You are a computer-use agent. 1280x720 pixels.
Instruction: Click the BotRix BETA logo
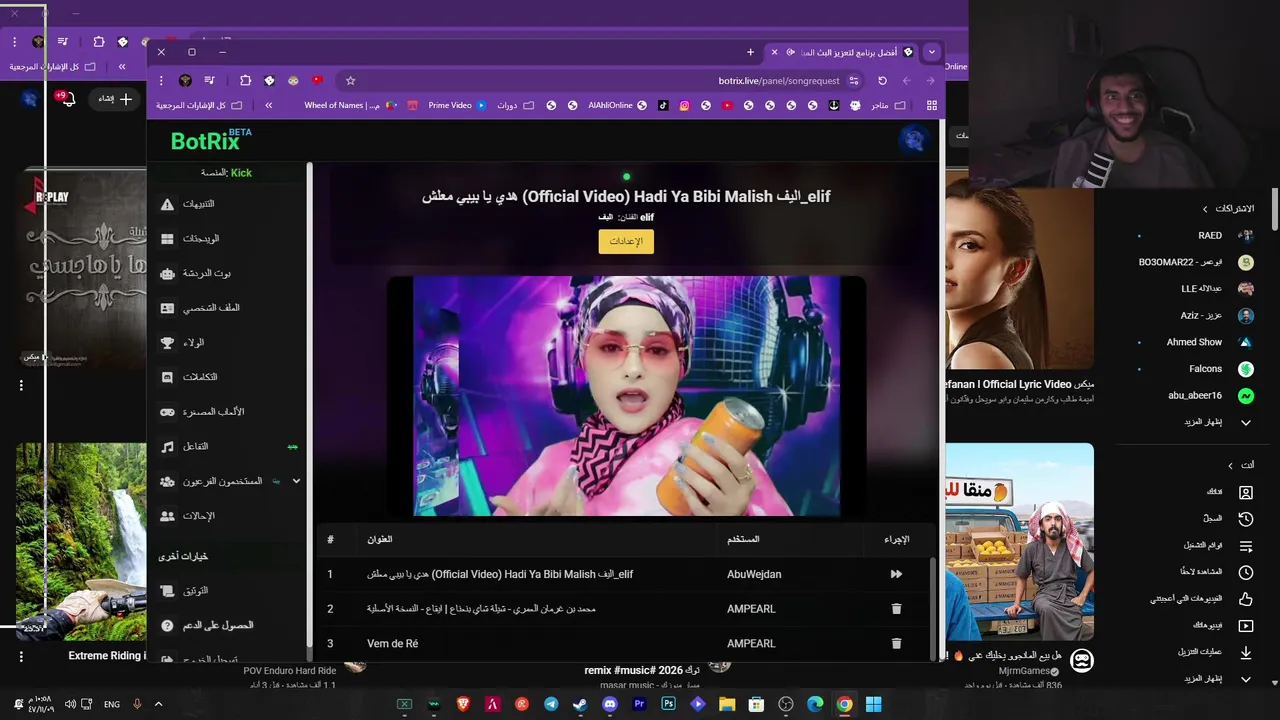211,140
